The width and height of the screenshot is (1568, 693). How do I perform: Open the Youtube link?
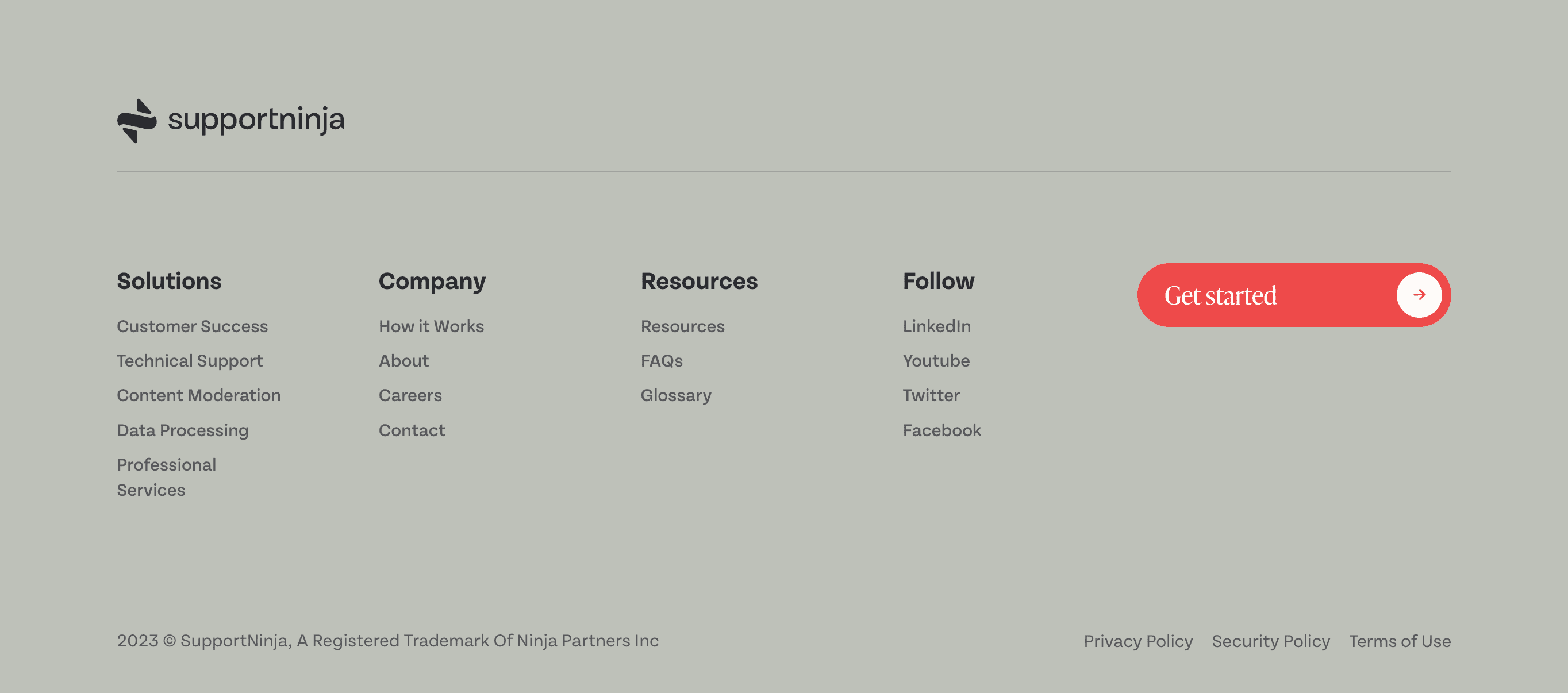point(936,361)
